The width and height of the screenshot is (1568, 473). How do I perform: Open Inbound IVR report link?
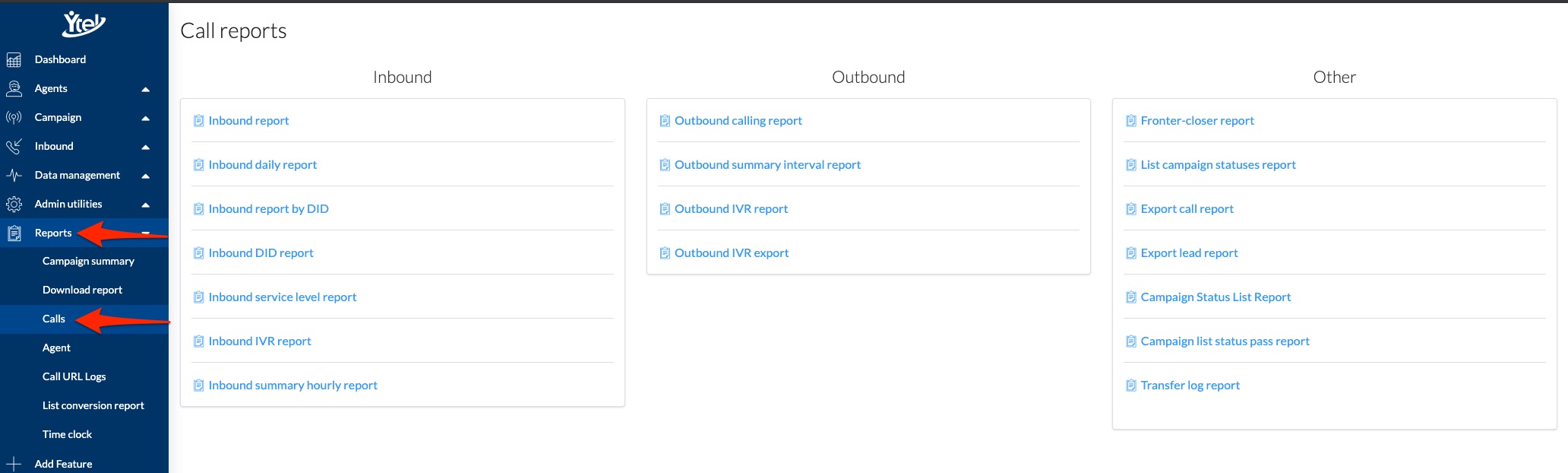tap(260, 341)
